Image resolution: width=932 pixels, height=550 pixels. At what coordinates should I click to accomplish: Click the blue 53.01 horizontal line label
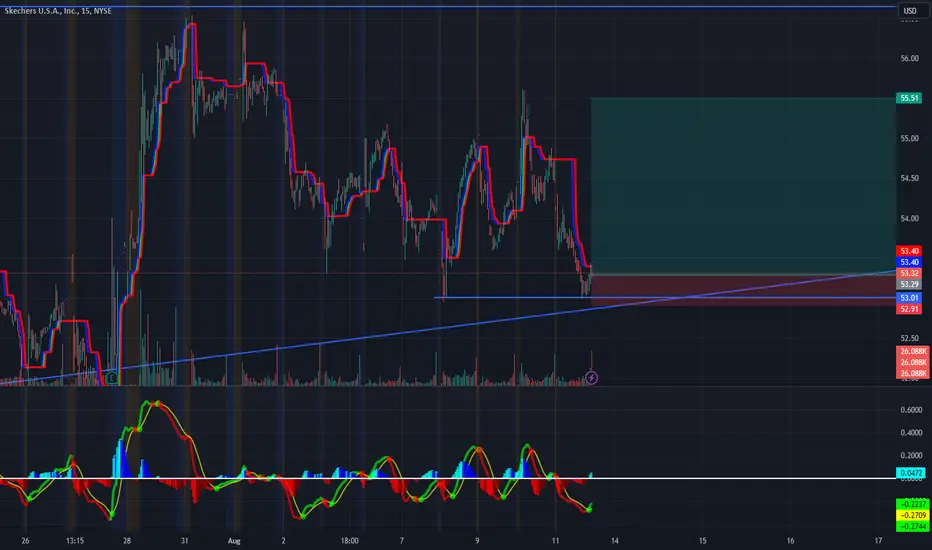[x=909, y=298]
